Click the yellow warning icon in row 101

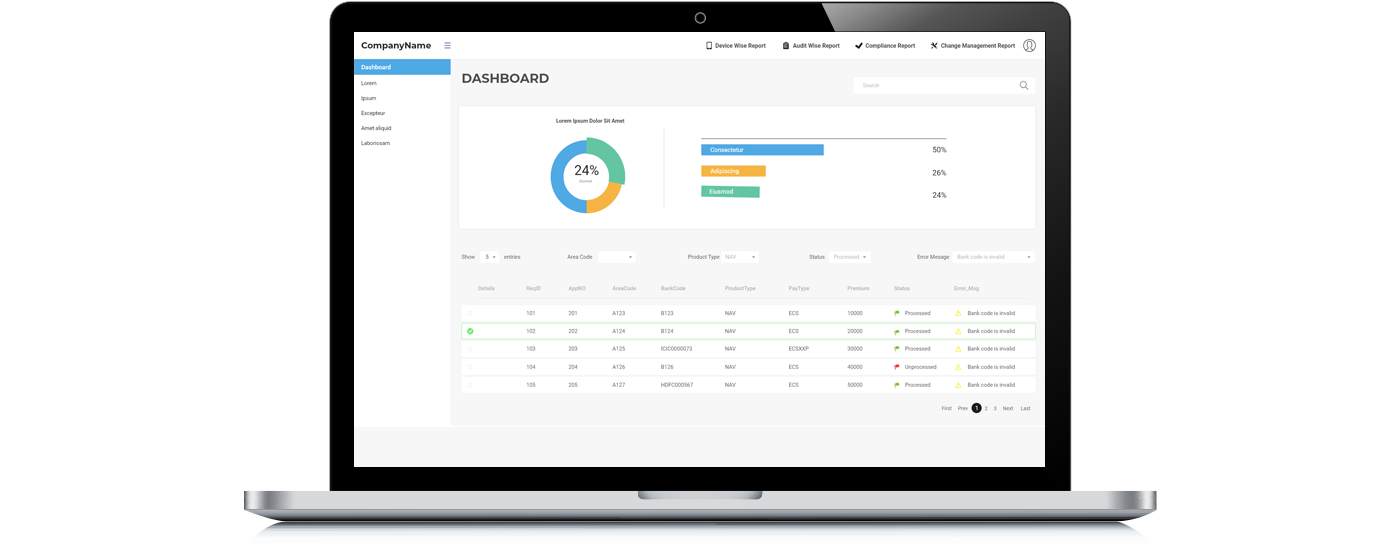pyautogui.click(x=958, y=313)
